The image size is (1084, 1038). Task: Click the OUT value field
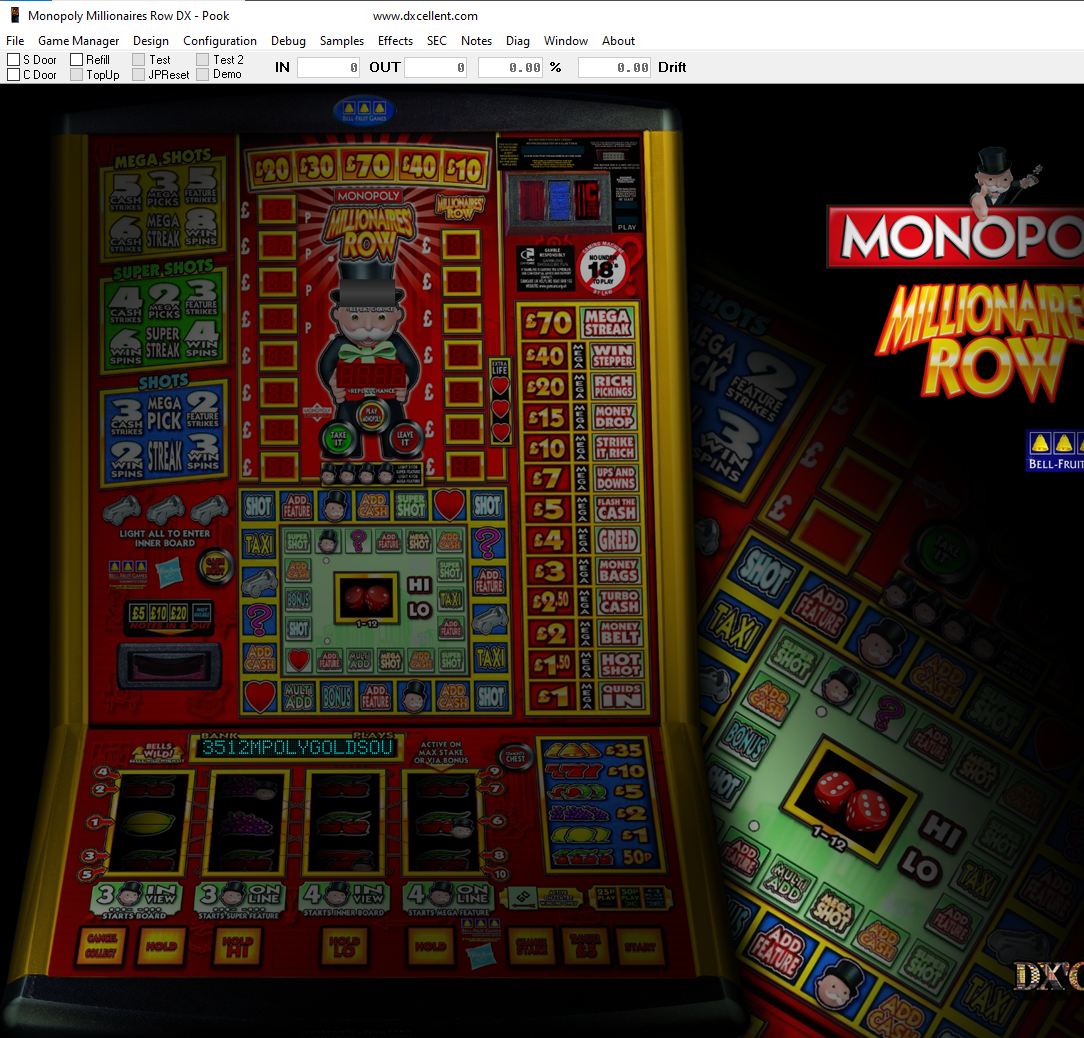click(x=436, y=67)
